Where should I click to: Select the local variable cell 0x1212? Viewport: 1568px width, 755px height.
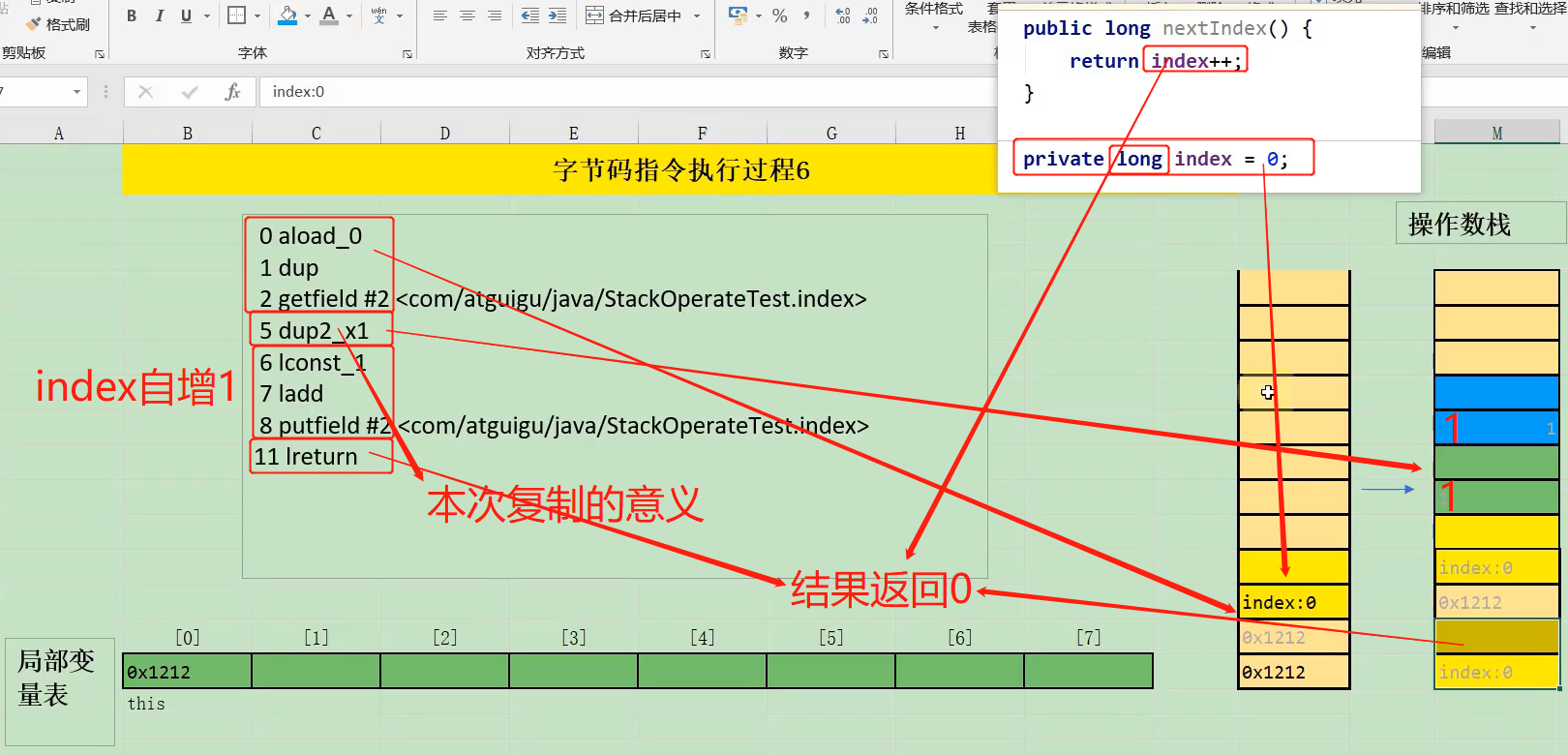pyautogui.click(x=187, y=671)
